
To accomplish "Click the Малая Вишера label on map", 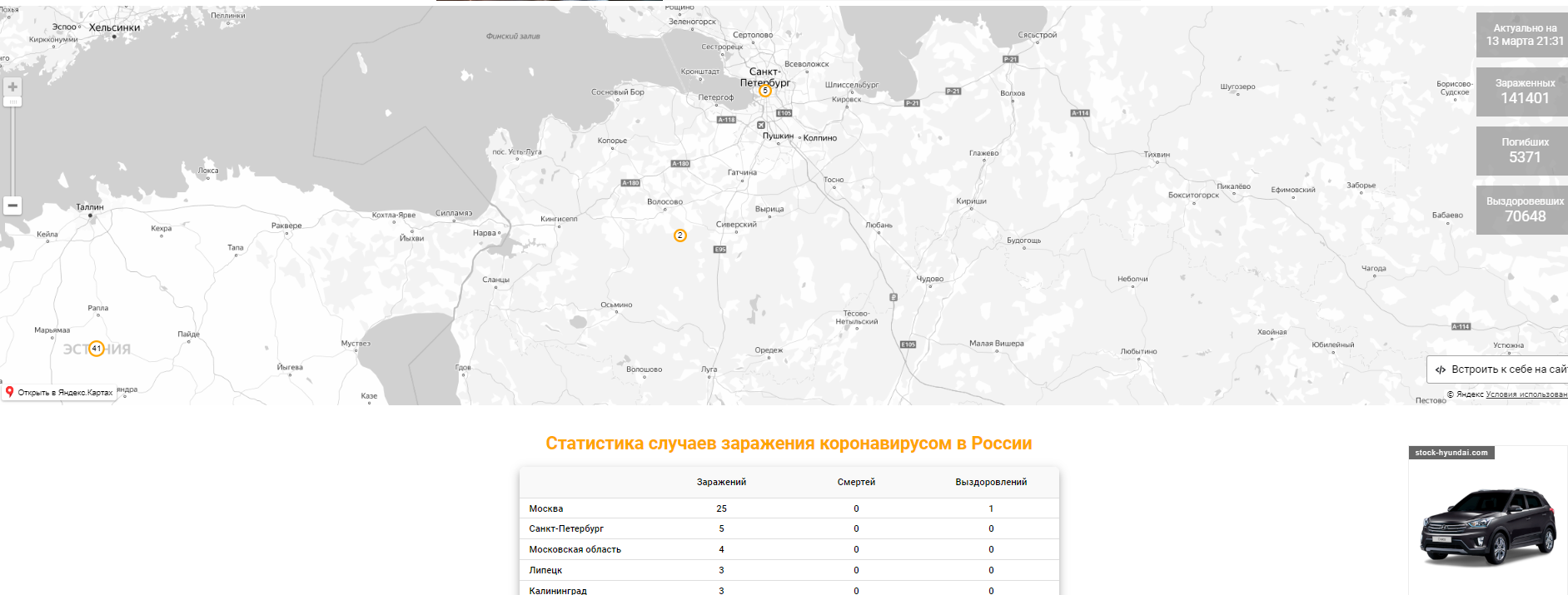I will [x=997, y=343].
